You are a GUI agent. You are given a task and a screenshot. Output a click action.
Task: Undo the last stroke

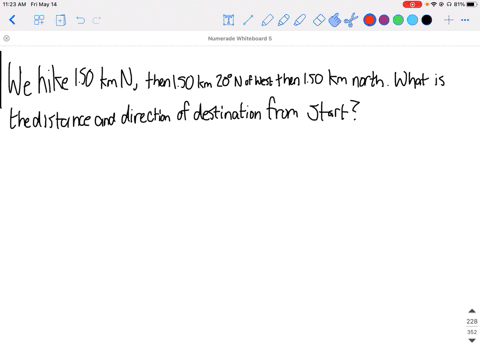[80, 20]
